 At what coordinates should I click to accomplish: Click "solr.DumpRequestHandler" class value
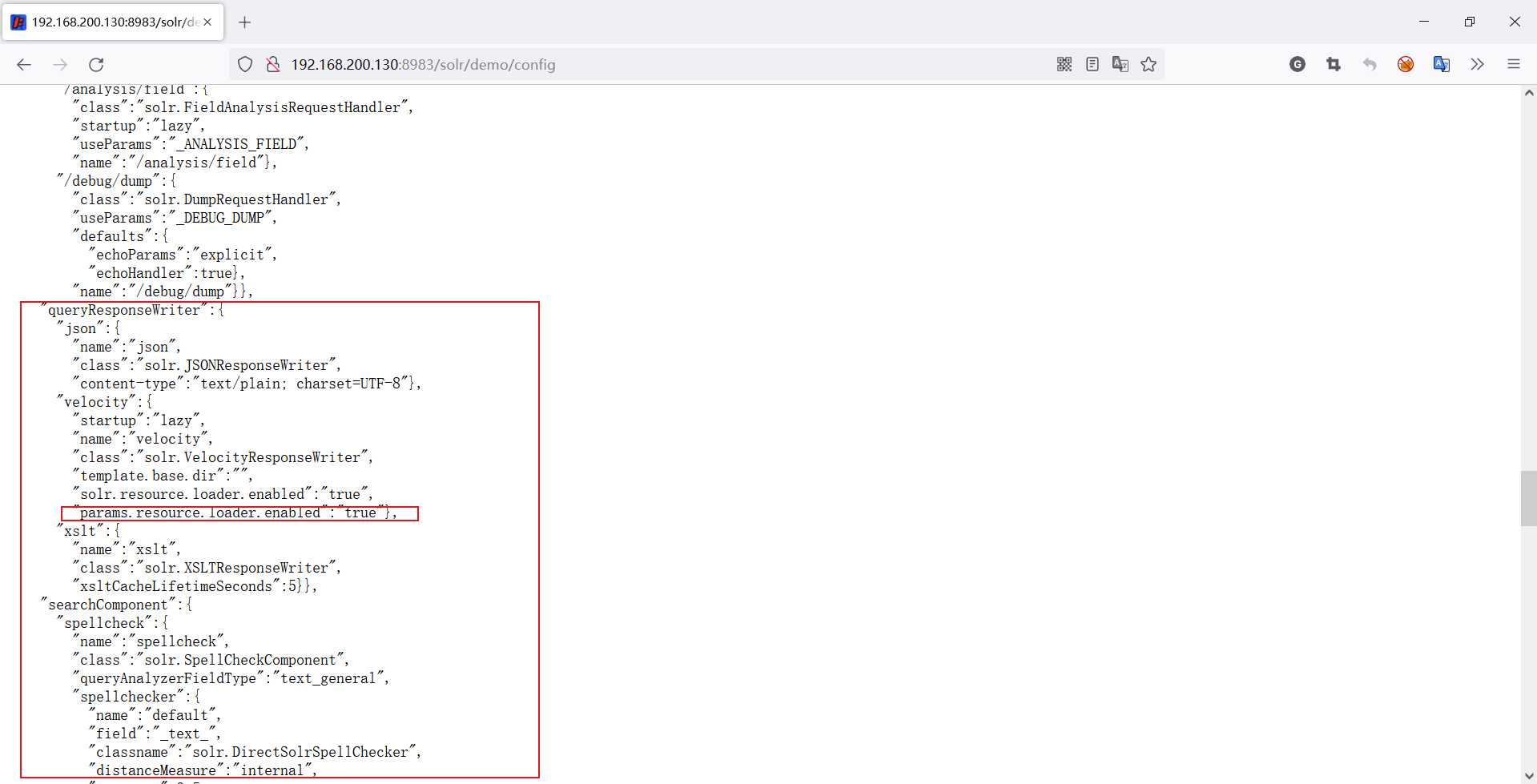[236, 199]
